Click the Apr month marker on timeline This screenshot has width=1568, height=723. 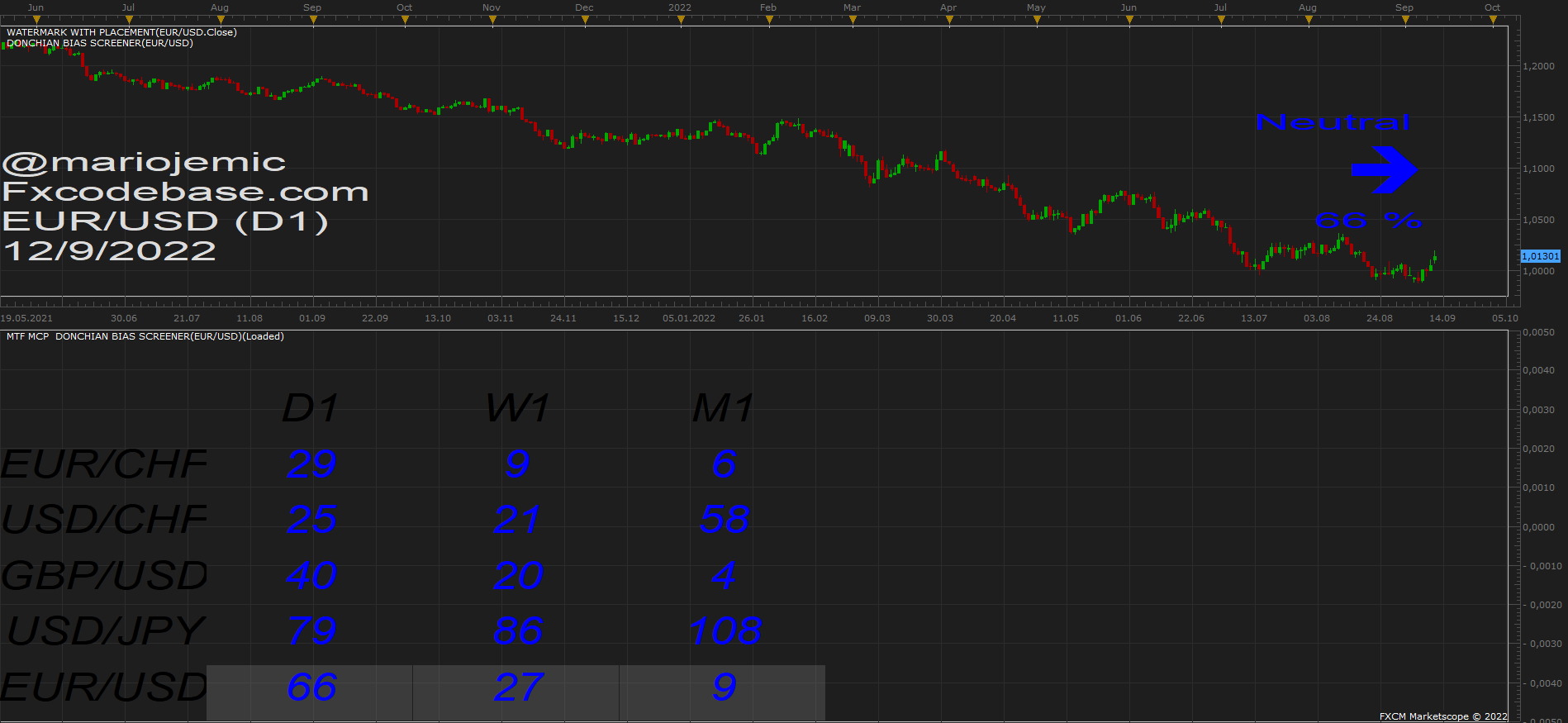948,7
